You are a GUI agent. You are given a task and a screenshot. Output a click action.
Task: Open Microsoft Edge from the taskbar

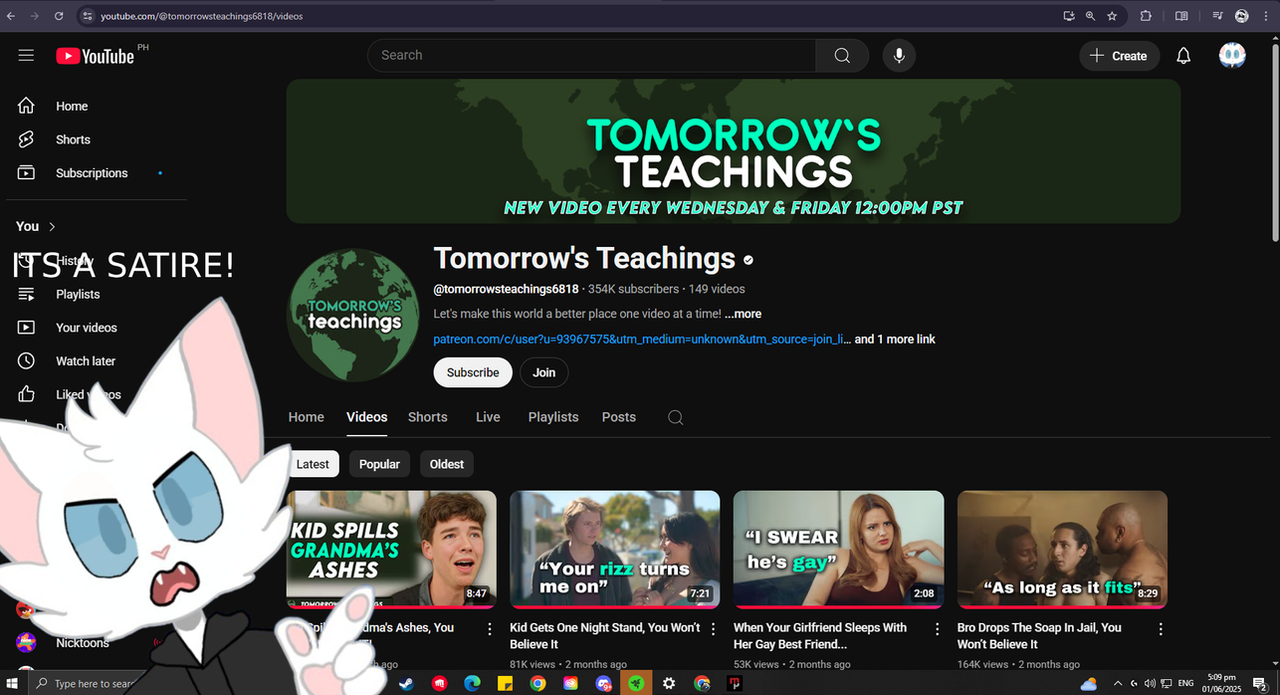pos(472,684)
